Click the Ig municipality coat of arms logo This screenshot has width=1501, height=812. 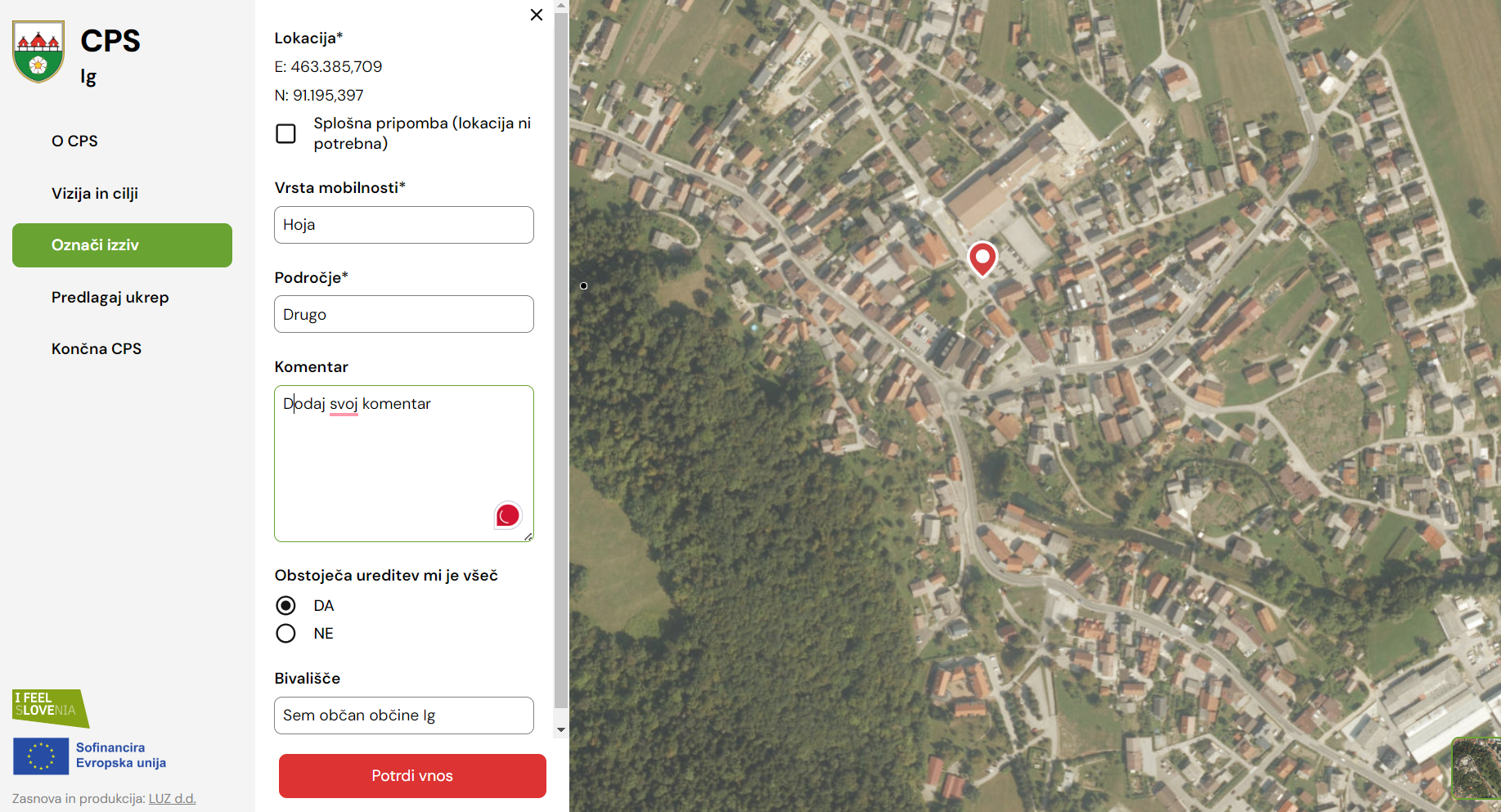click(x=38, y=52)
